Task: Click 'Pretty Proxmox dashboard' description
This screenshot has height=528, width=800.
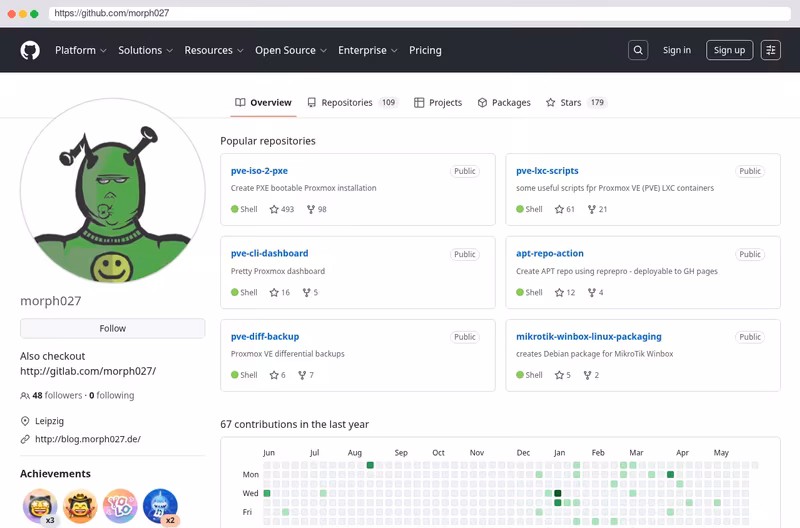Action: [x=278, y=271]
